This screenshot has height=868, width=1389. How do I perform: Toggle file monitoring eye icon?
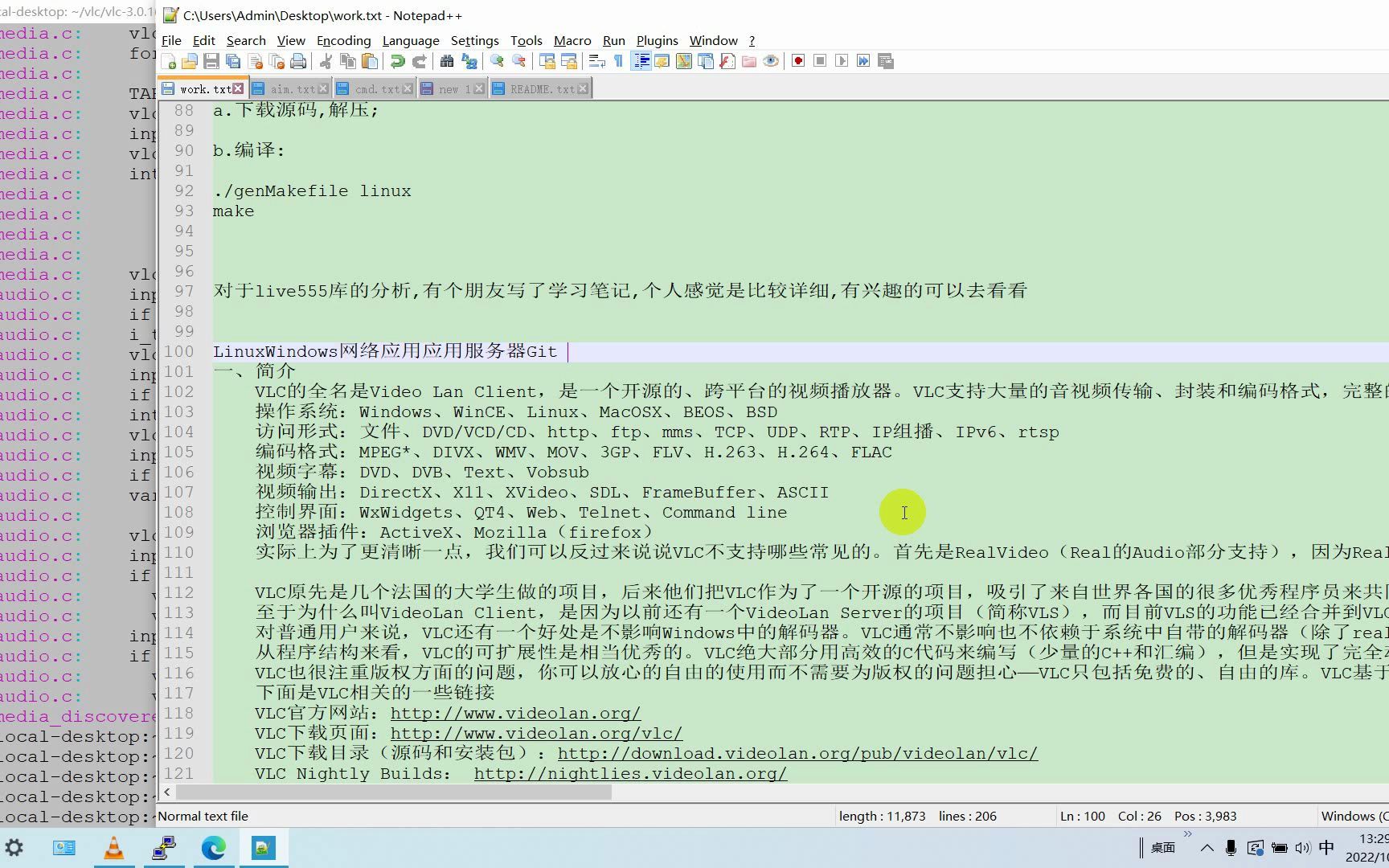click(771, 62)
